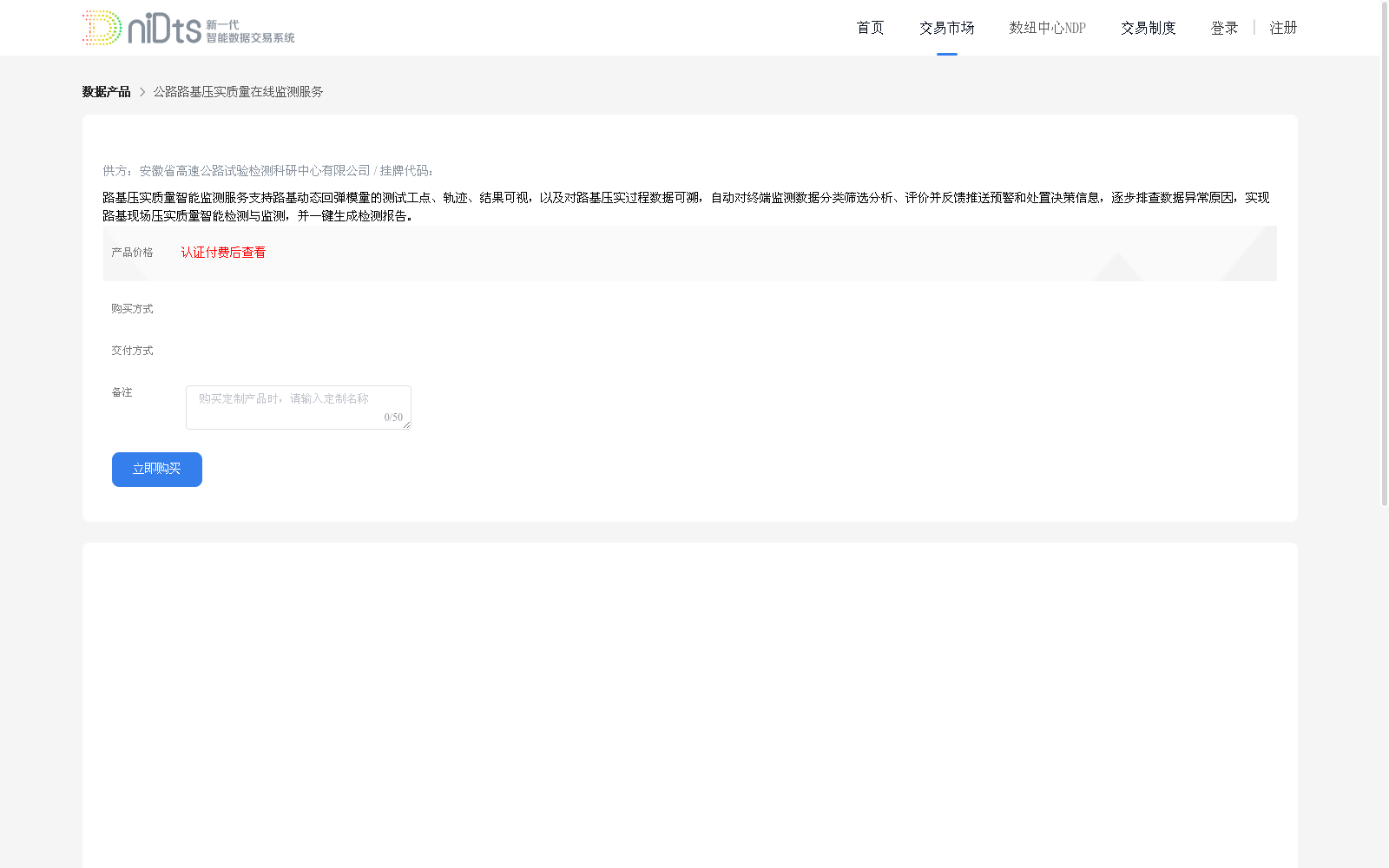
Task: Click the 购买方式 label
Action: pyautogui.click(x=132, y=309)
